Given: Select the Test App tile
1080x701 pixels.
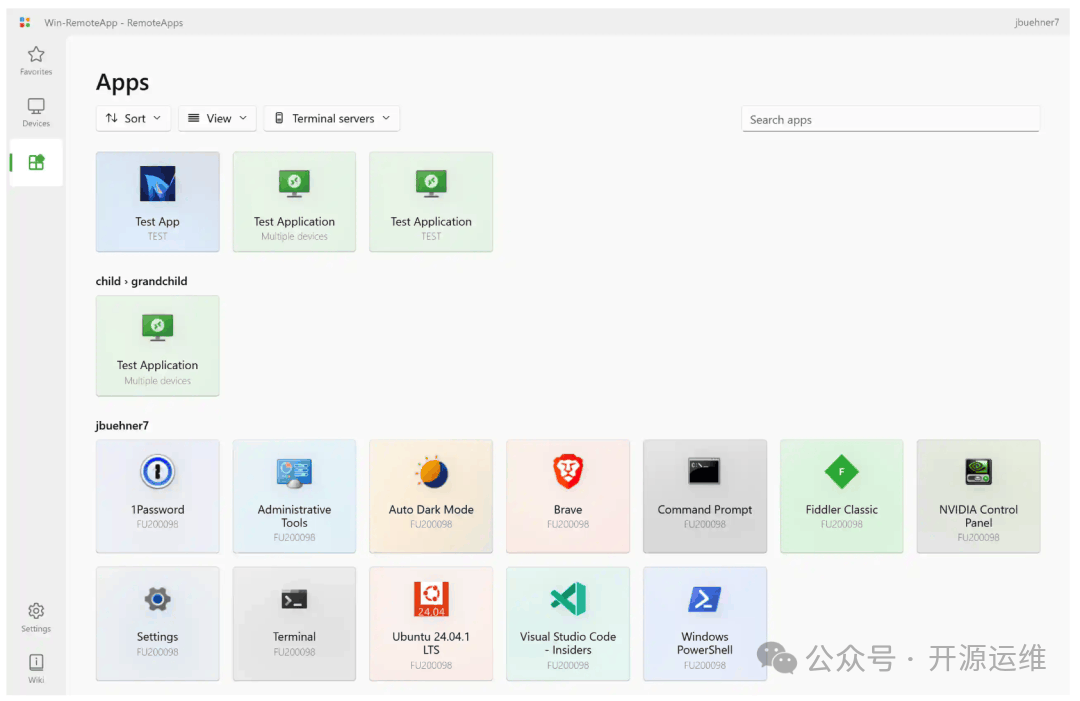Looking at the screenshot, I should click(x=157, y=201).
